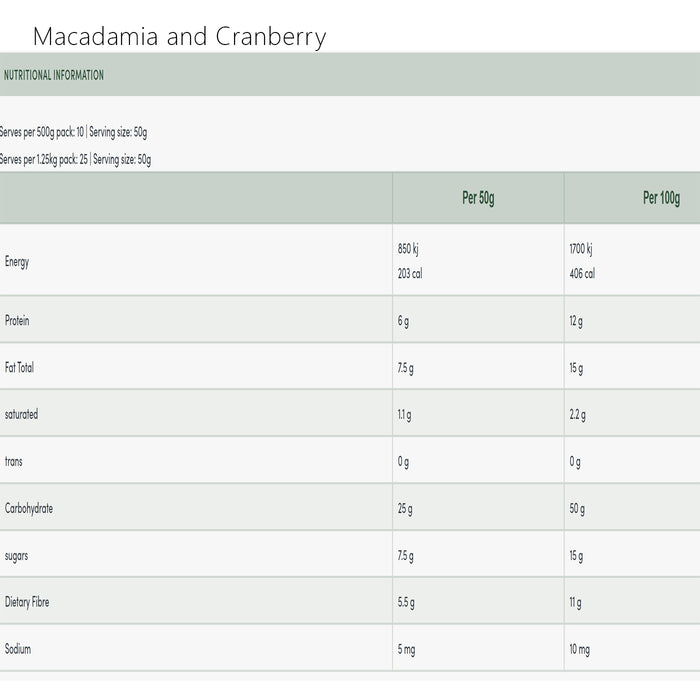700x700 pixels.
Task: Click the 1.25kg pack serving text
Action: click(x=76, y=159)
